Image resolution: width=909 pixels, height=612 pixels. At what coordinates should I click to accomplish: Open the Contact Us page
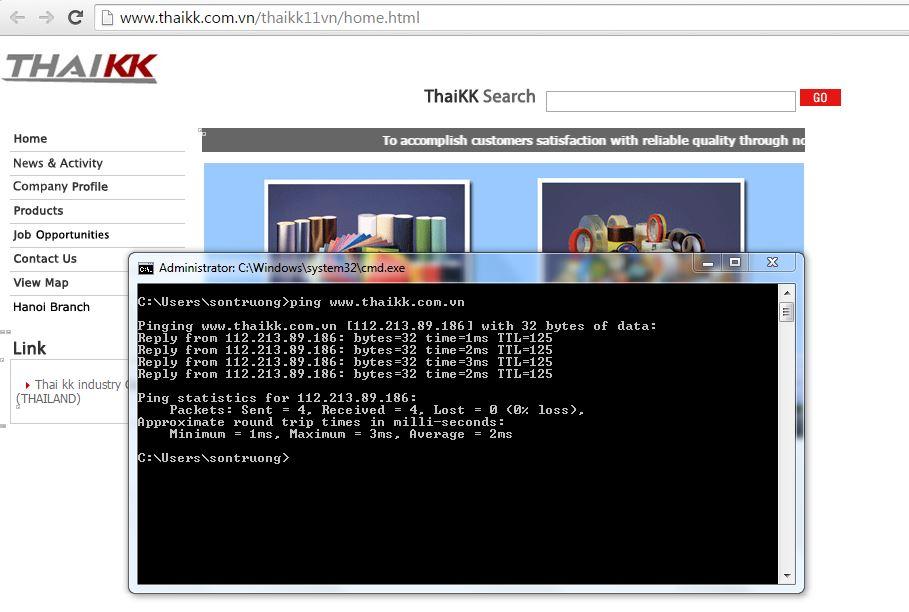click(45, 259)
